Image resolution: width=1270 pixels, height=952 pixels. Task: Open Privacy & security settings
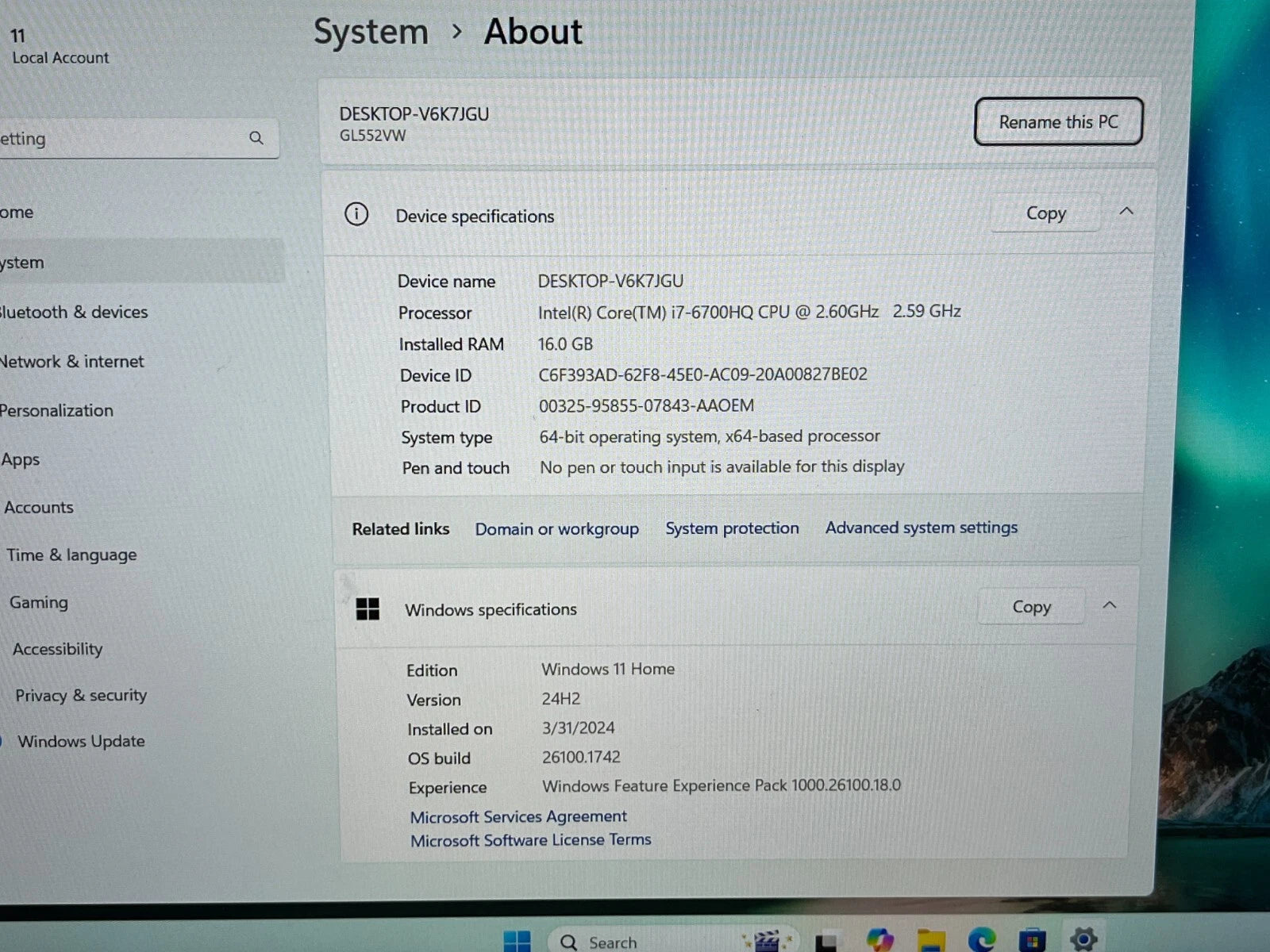81,696
